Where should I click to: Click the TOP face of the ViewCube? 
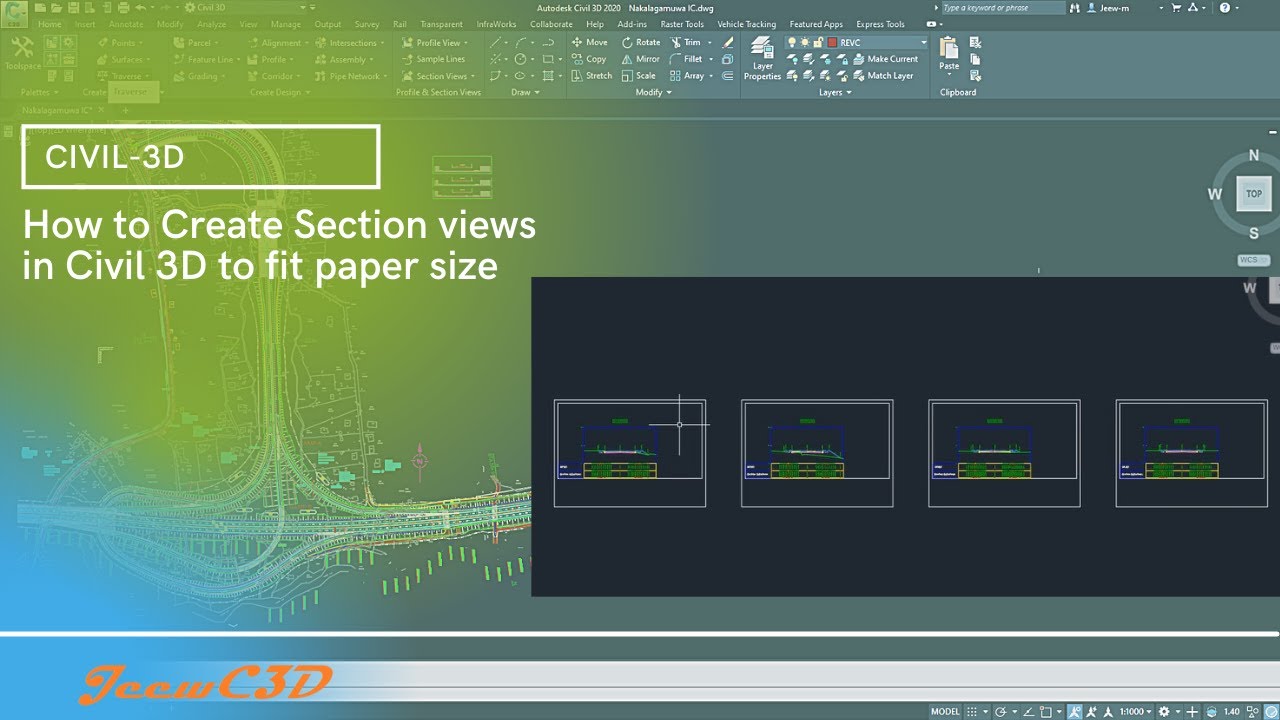[x=1253, y=194]
